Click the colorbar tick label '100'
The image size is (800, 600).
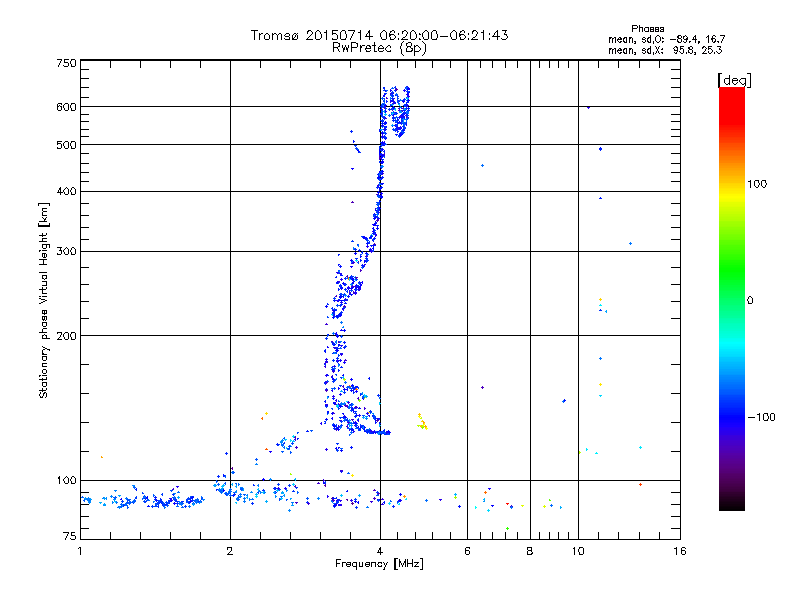click(757, 184)
